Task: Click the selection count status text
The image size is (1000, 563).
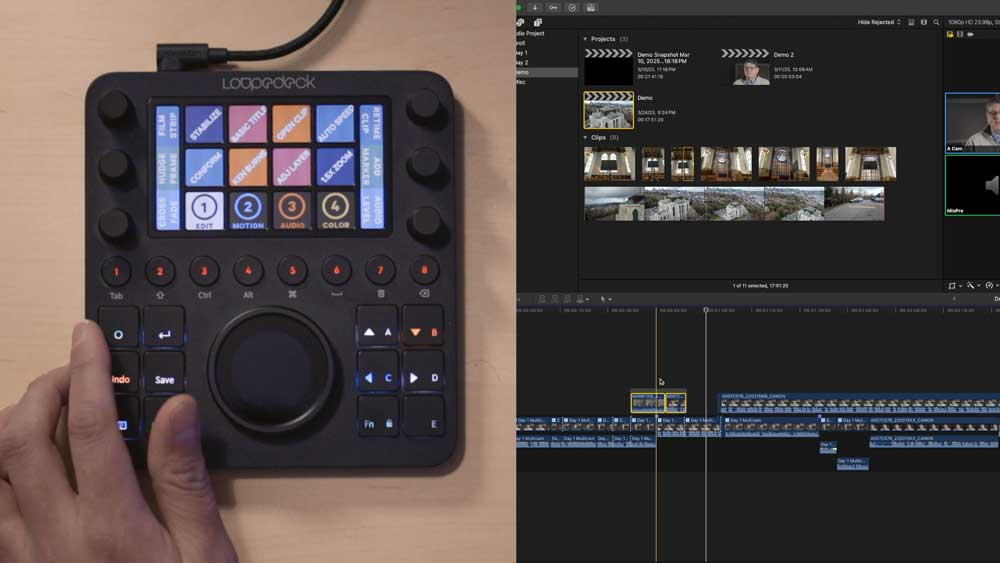Action: click(x=760, y=286)
